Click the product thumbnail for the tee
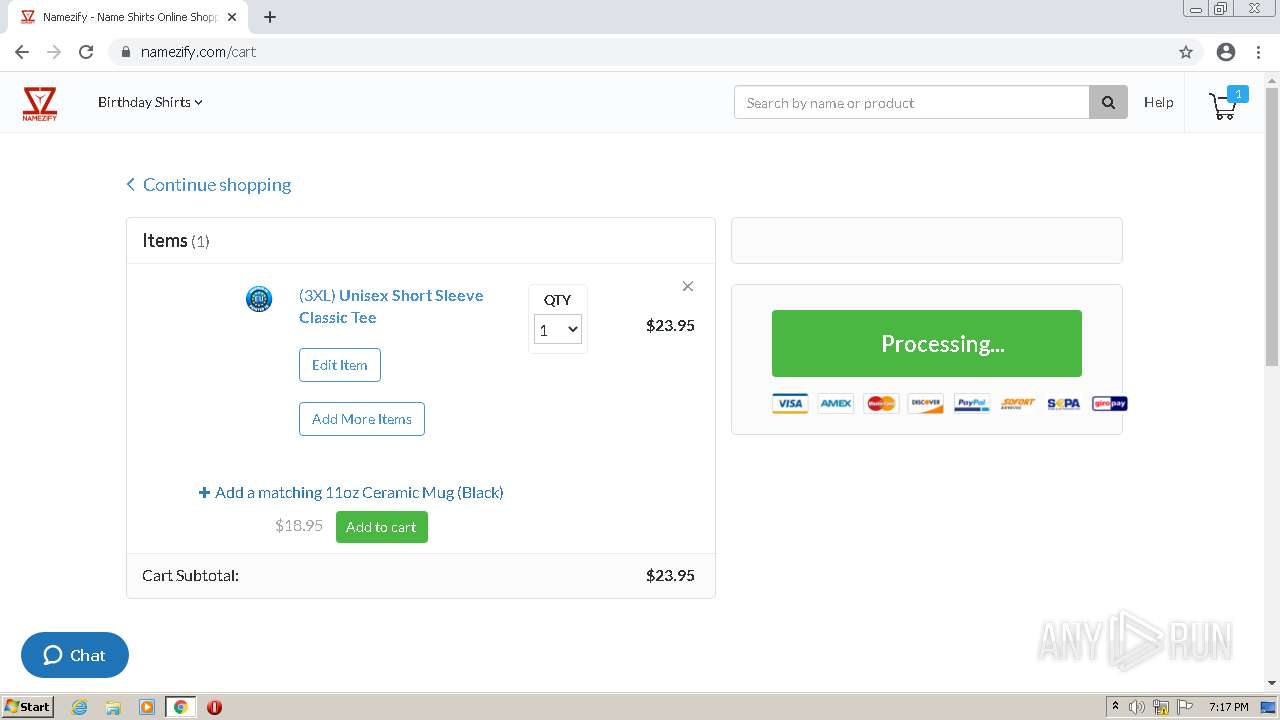Image resolution: width=1280 pixels, height=720 pixels. tap(259, 298)
